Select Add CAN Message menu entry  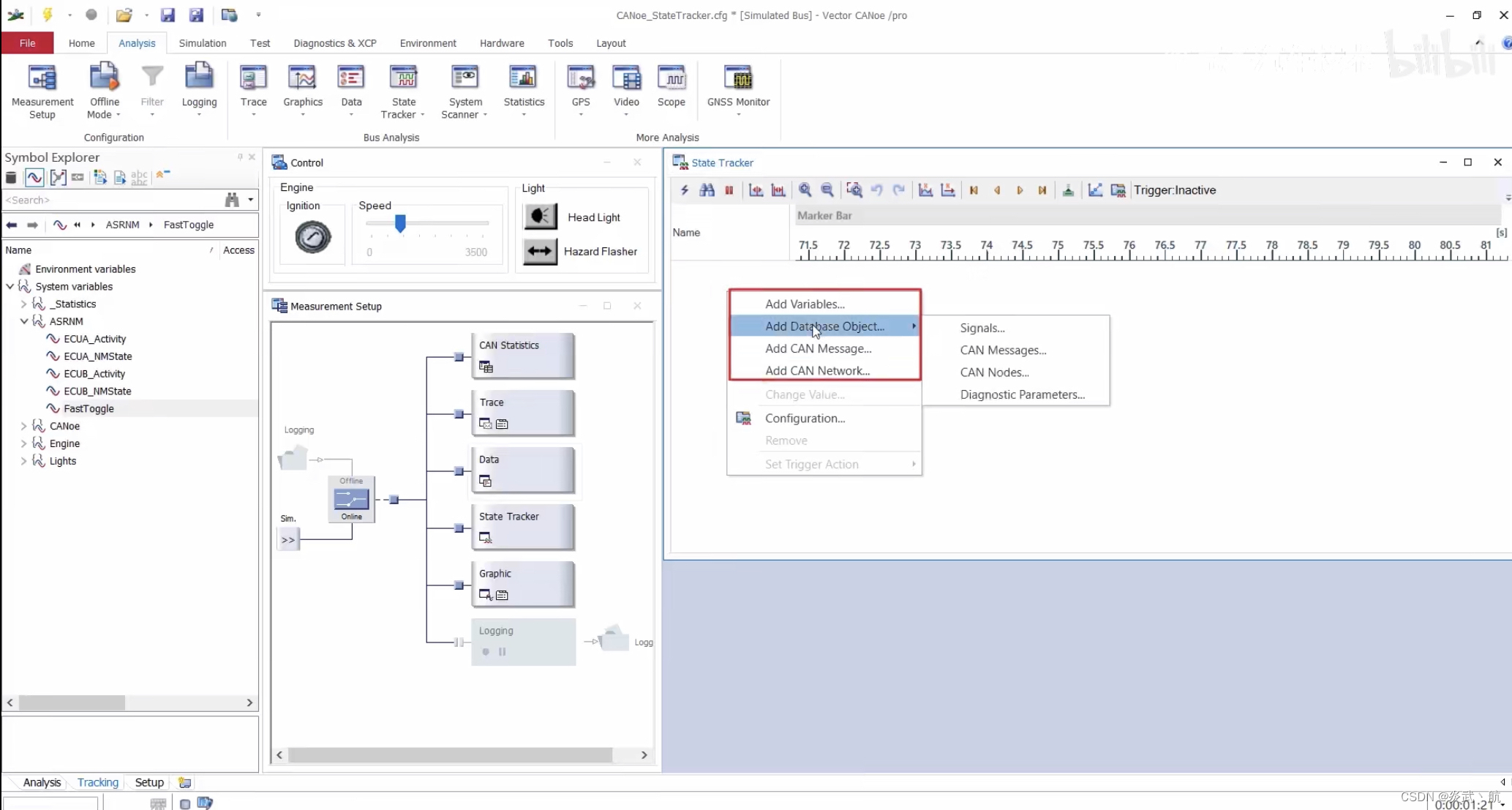pyautogui.click(x=818, y=348)
